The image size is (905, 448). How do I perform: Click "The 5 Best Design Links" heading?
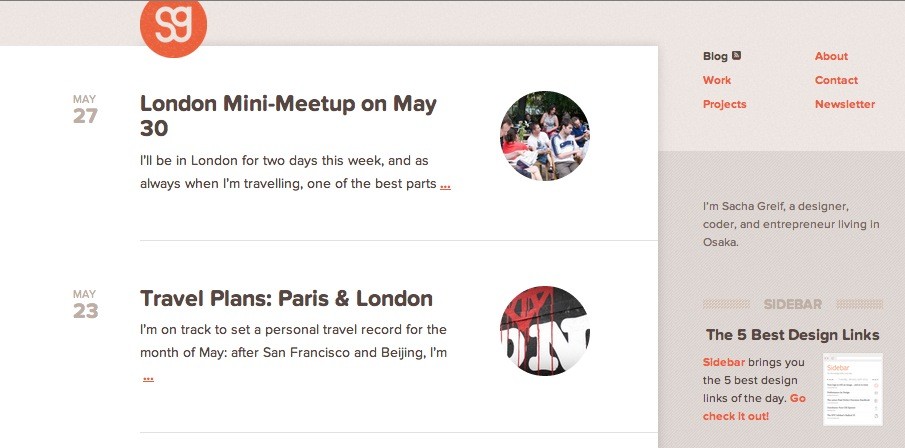click(x=792, y=335)
